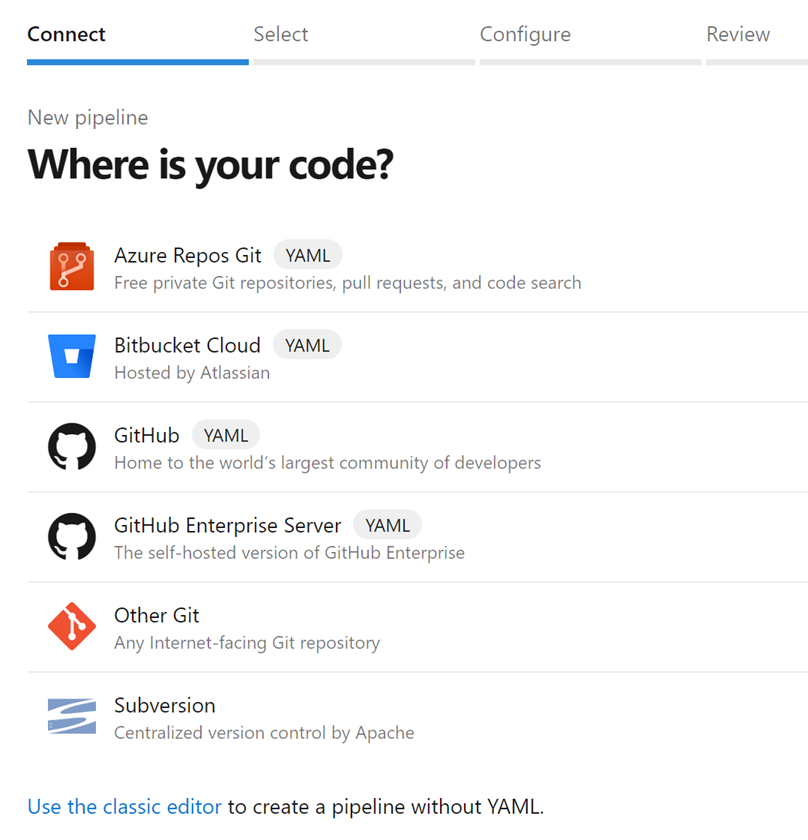Select the YAML badge beside Bitbucket Cloud

click(x=307, y=344)
